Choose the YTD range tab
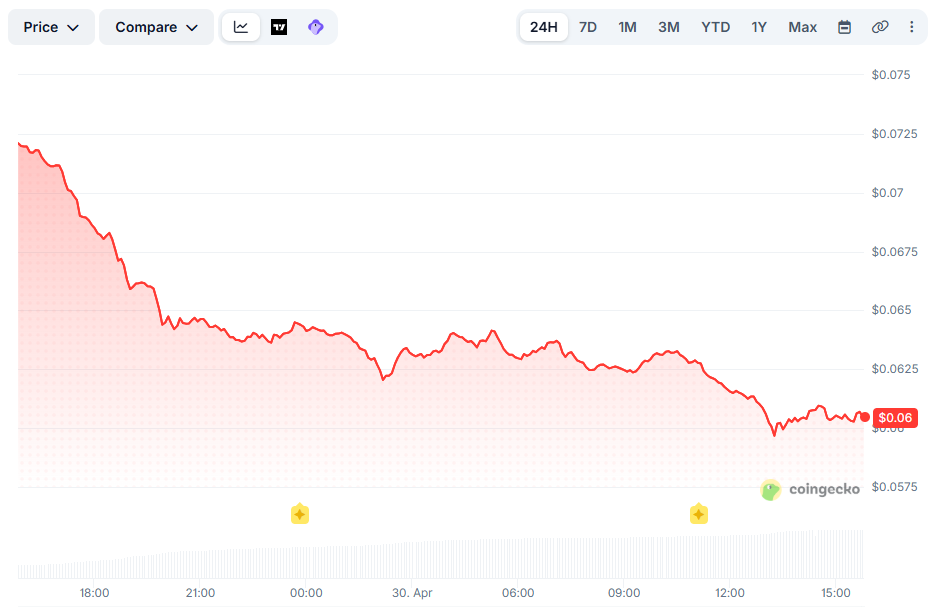 715,27
